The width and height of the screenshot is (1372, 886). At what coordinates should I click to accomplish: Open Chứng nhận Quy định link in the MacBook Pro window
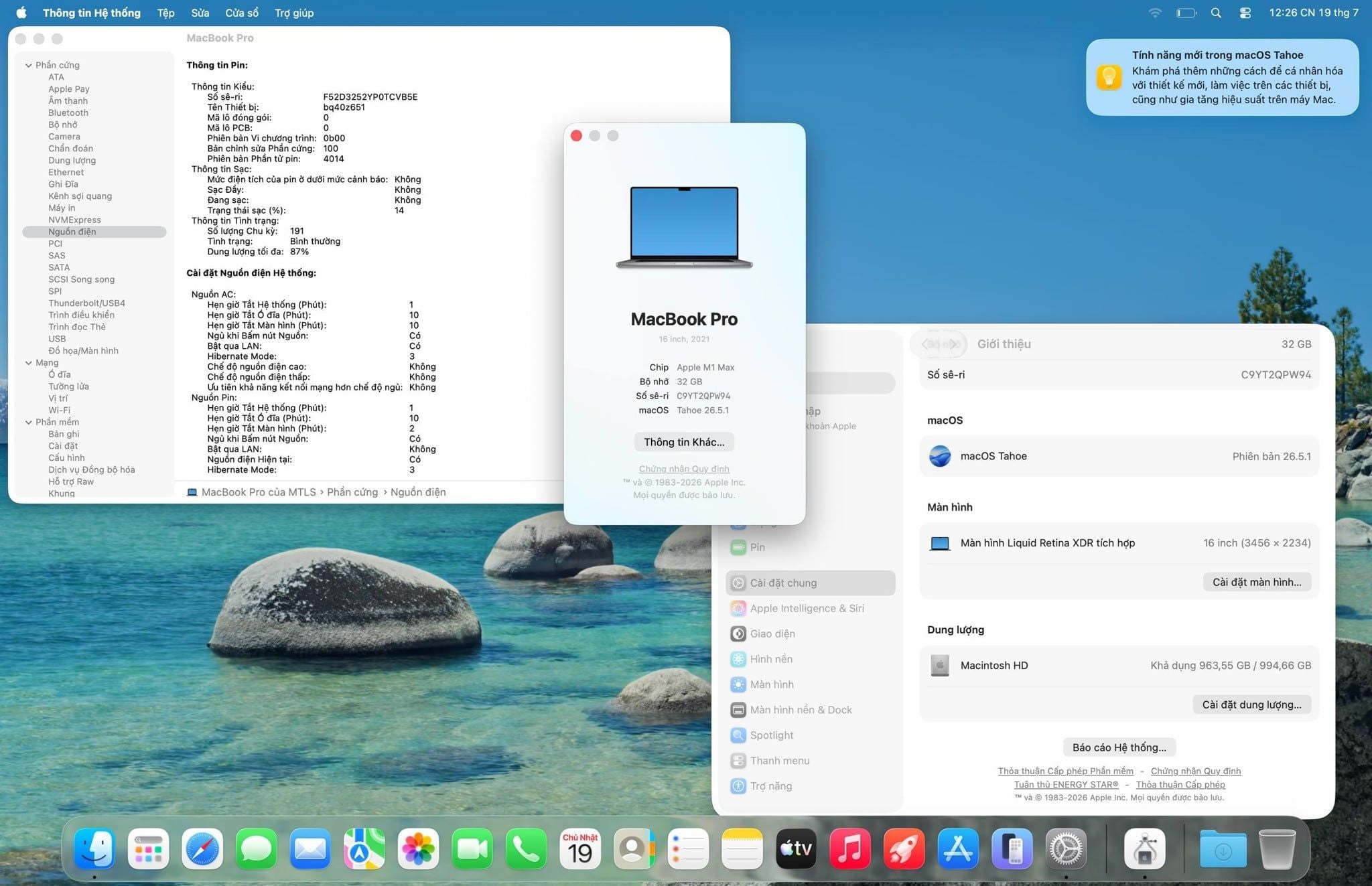click(684, 469)
